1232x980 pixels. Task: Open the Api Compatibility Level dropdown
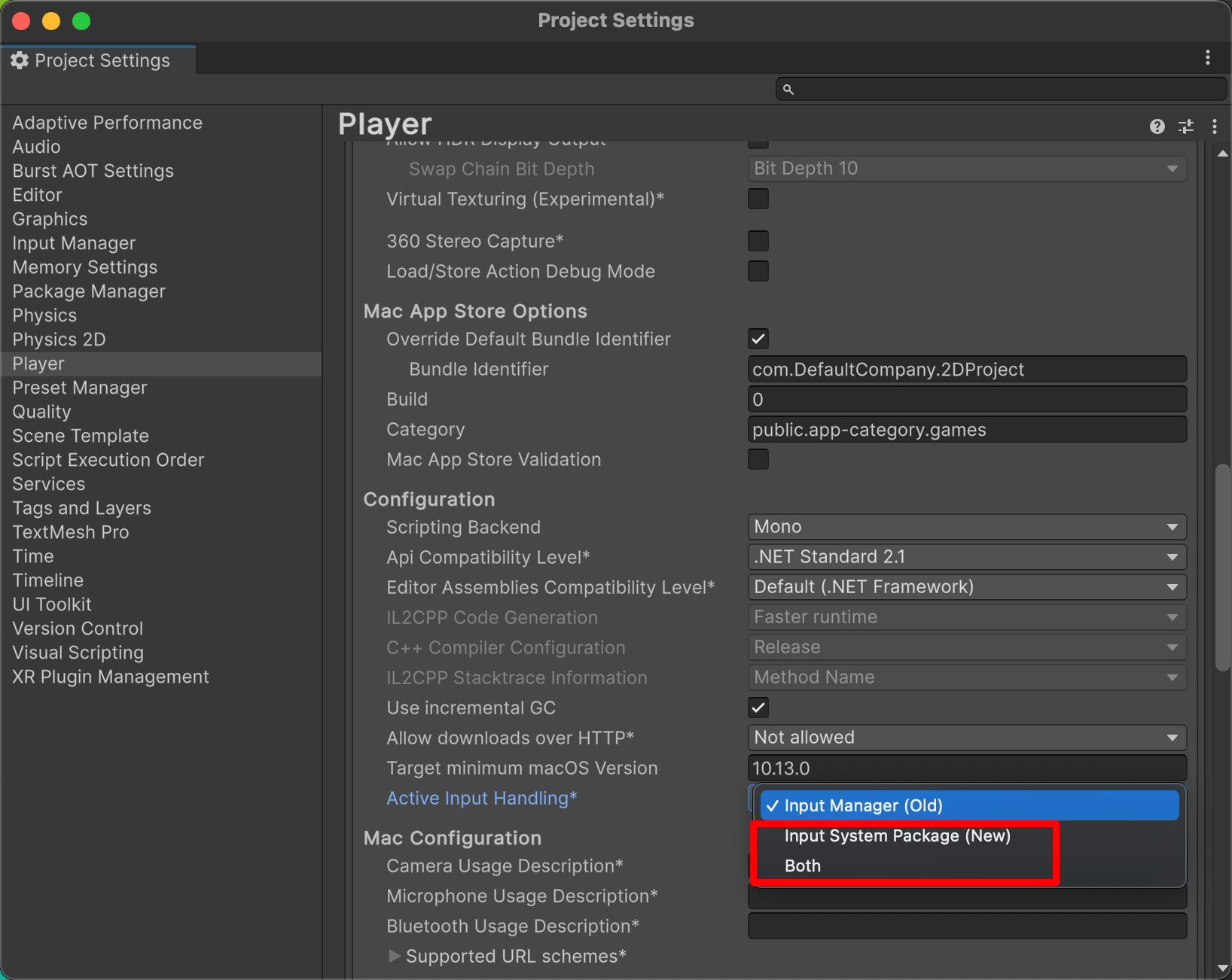point(967,557)
